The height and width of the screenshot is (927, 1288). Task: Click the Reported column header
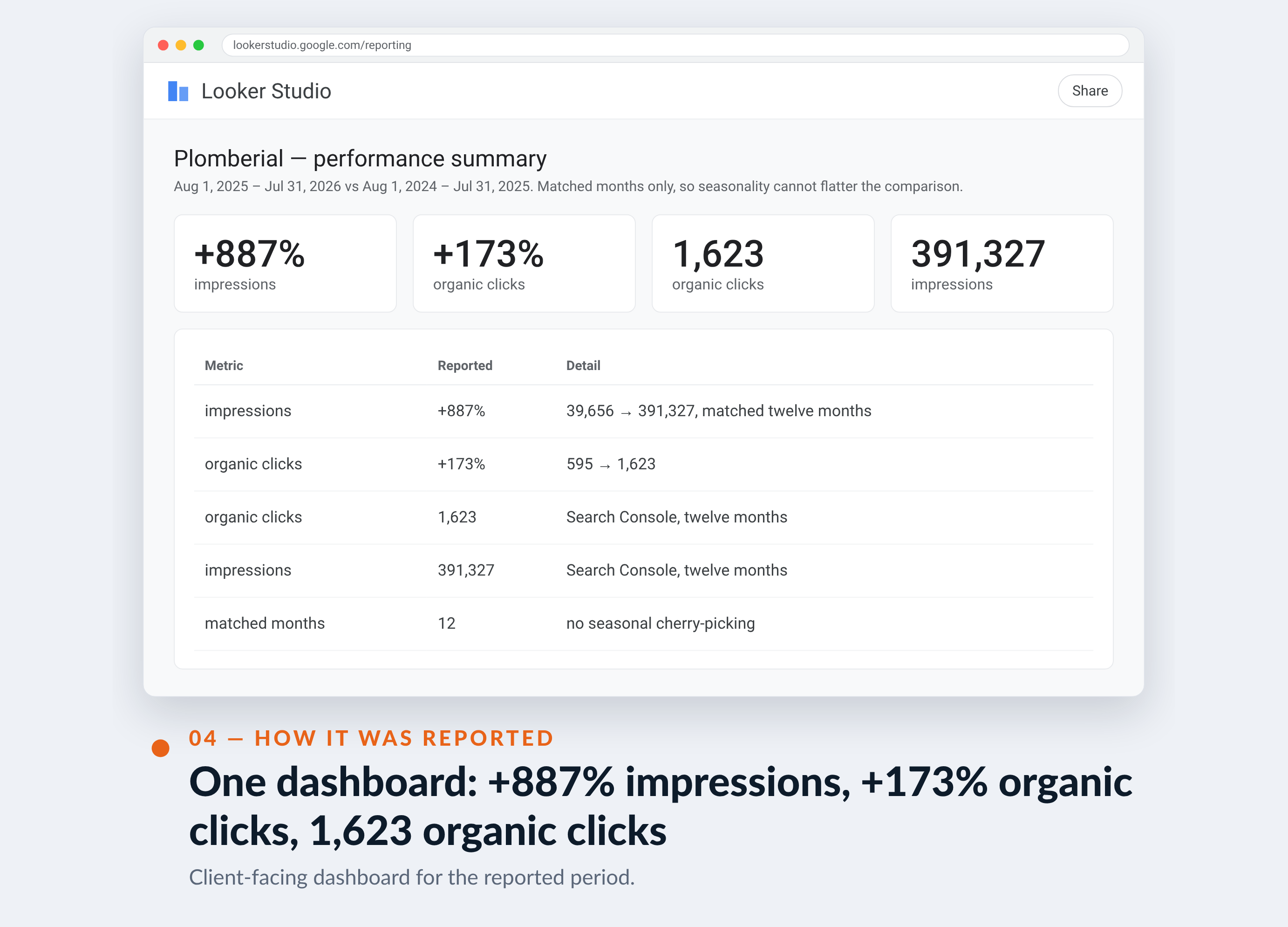click(x=464, y=365)
